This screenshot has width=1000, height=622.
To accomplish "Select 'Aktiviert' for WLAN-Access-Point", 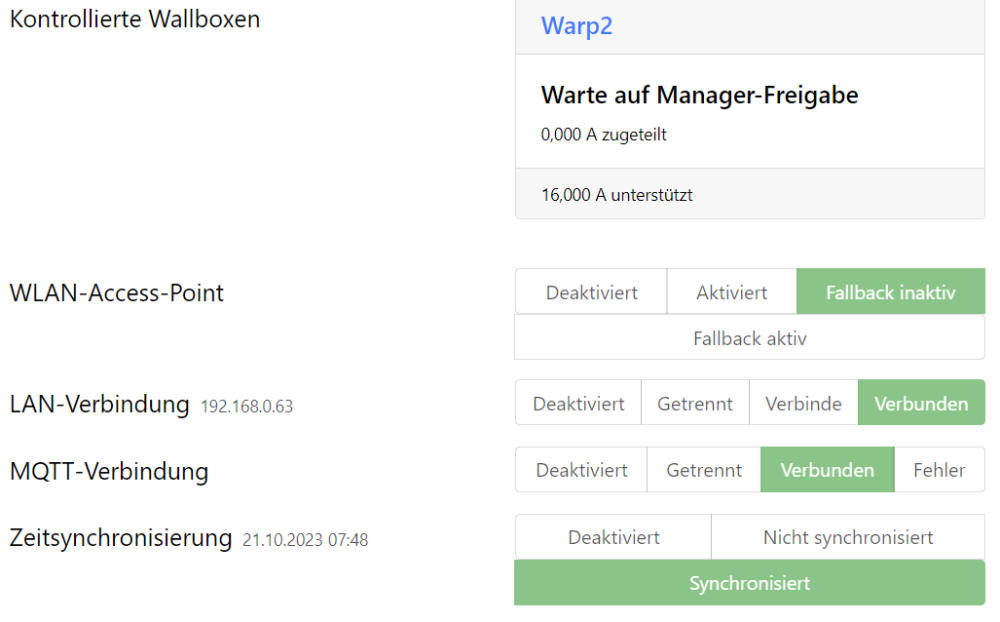I will point(731,293).
